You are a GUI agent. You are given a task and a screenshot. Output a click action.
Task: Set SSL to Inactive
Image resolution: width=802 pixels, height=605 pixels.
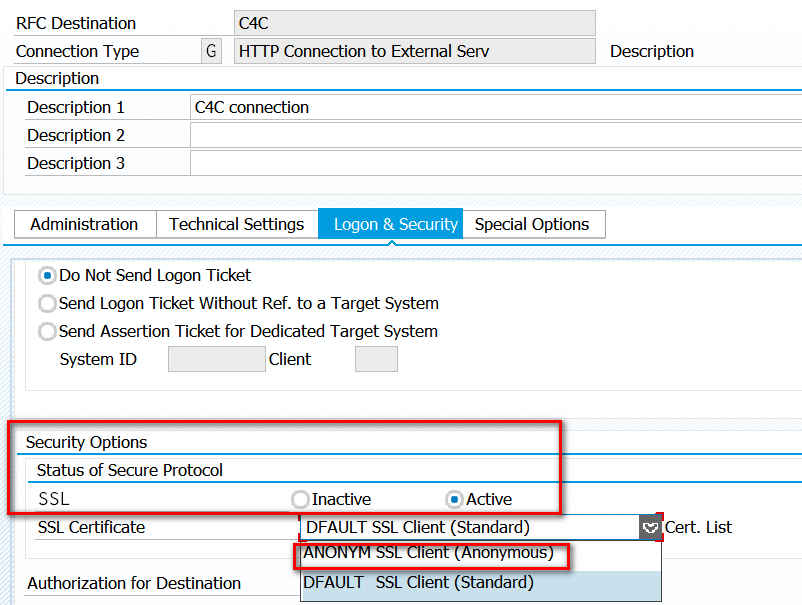click(300, 499)
